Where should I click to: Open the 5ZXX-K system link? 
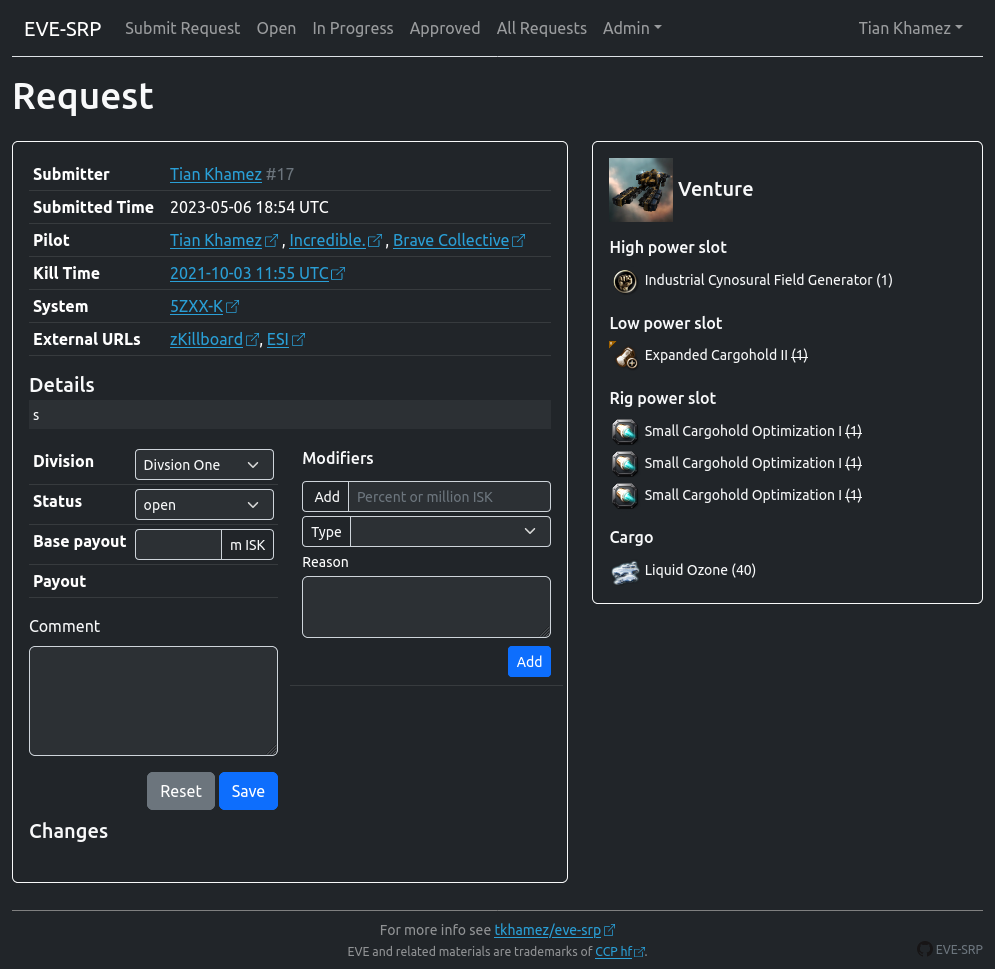tap(197, 307)
